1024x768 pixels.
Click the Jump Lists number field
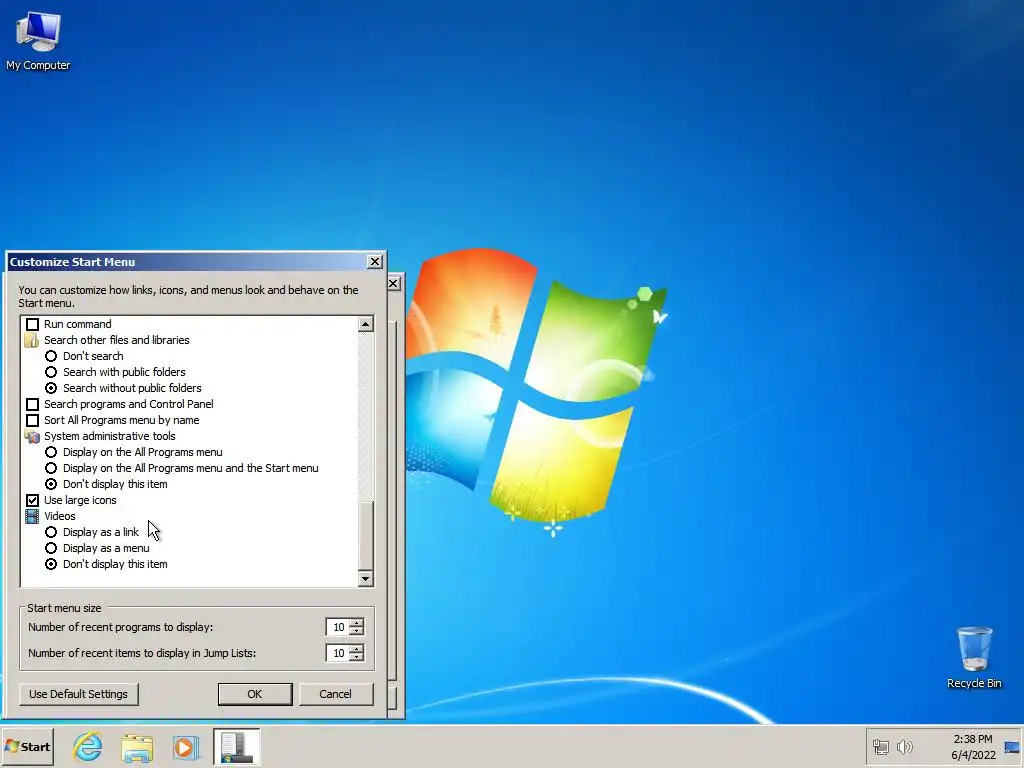(x=338, y=653)
